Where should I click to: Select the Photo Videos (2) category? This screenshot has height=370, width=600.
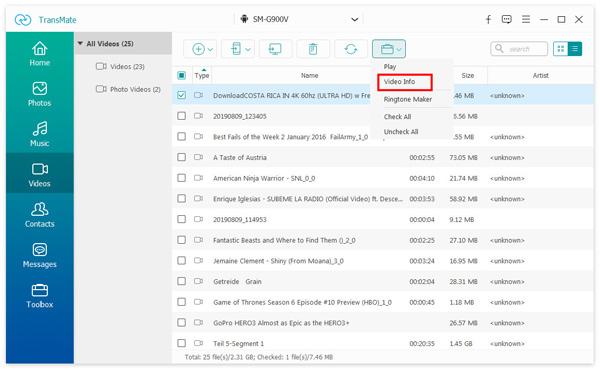click(x=135, y=89)
